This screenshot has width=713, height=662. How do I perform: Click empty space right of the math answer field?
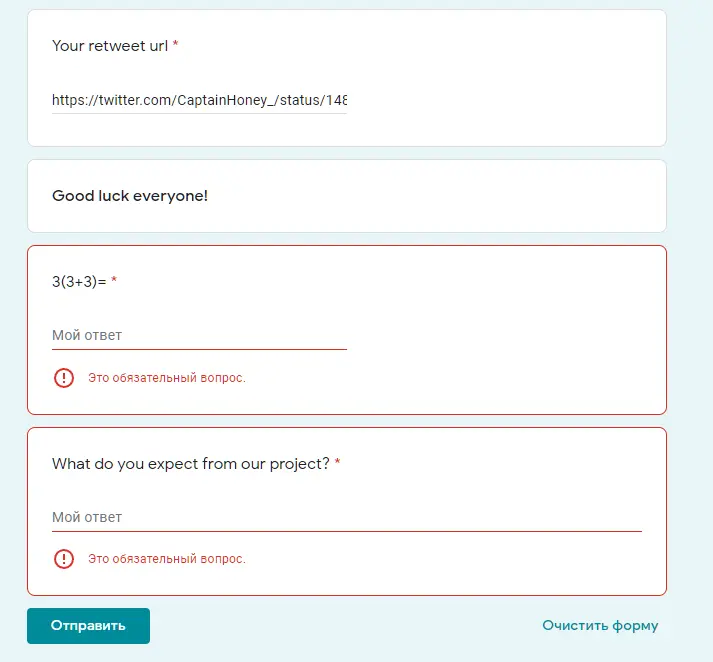[500, 336]
